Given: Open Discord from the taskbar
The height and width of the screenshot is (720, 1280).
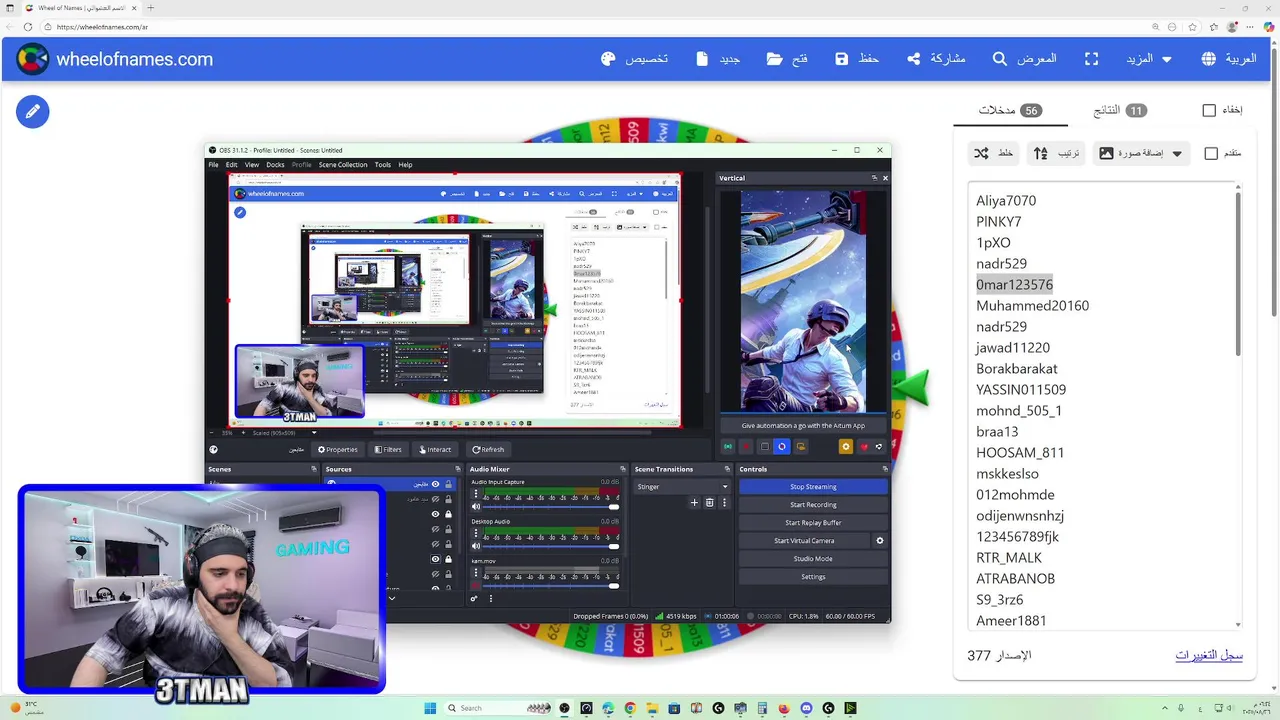Looking at the screenshot, I should [806, 708].
